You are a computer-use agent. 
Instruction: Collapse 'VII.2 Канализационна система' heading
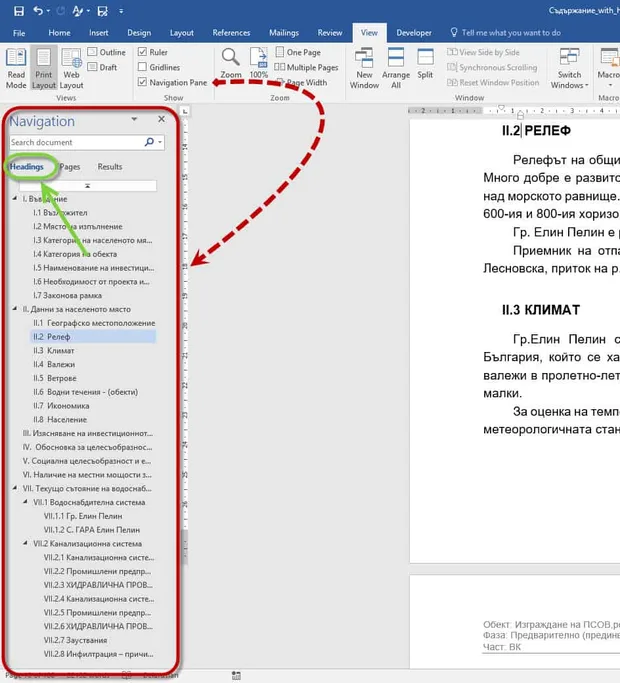25,543
